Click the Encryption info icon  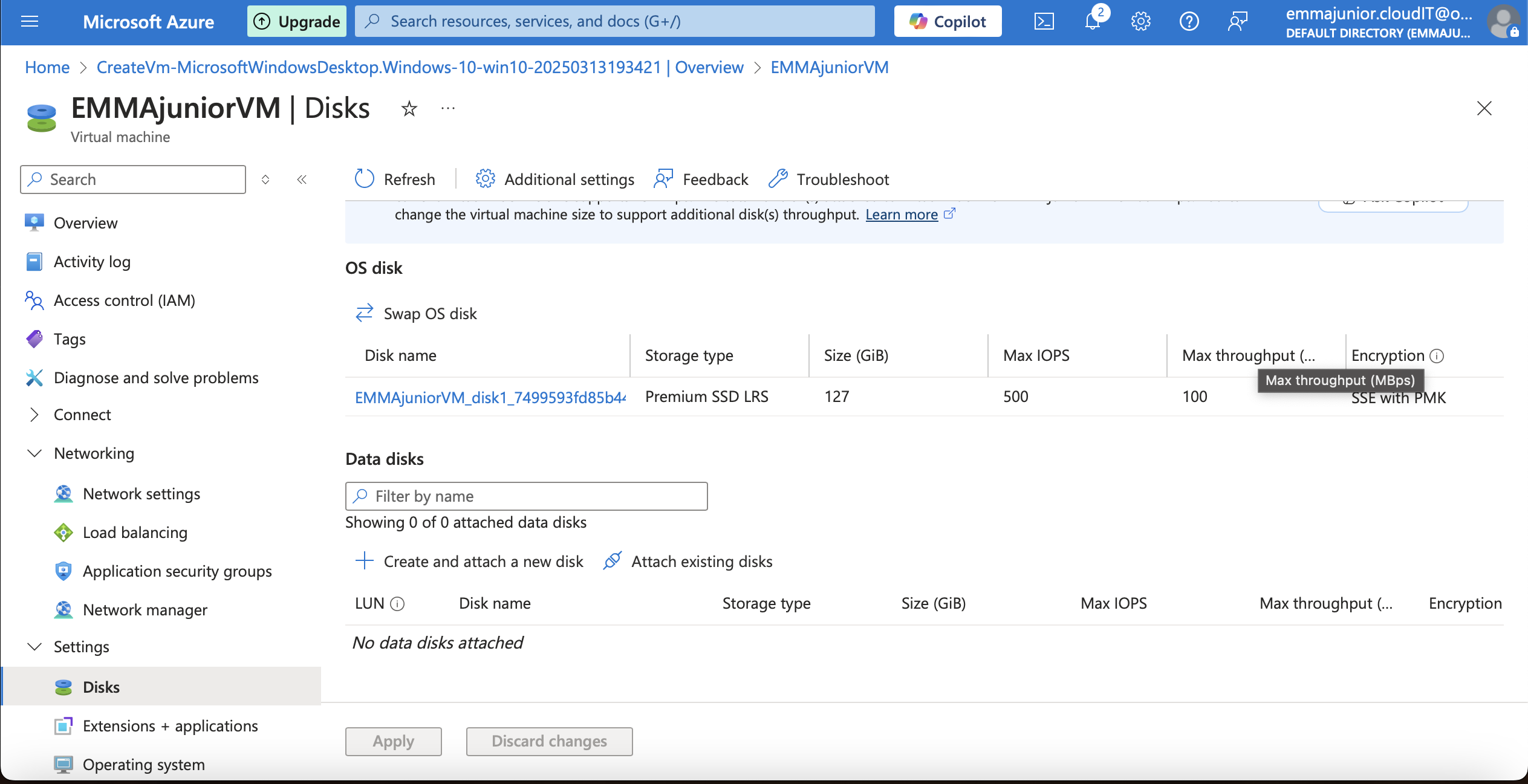coord(1437,356)
